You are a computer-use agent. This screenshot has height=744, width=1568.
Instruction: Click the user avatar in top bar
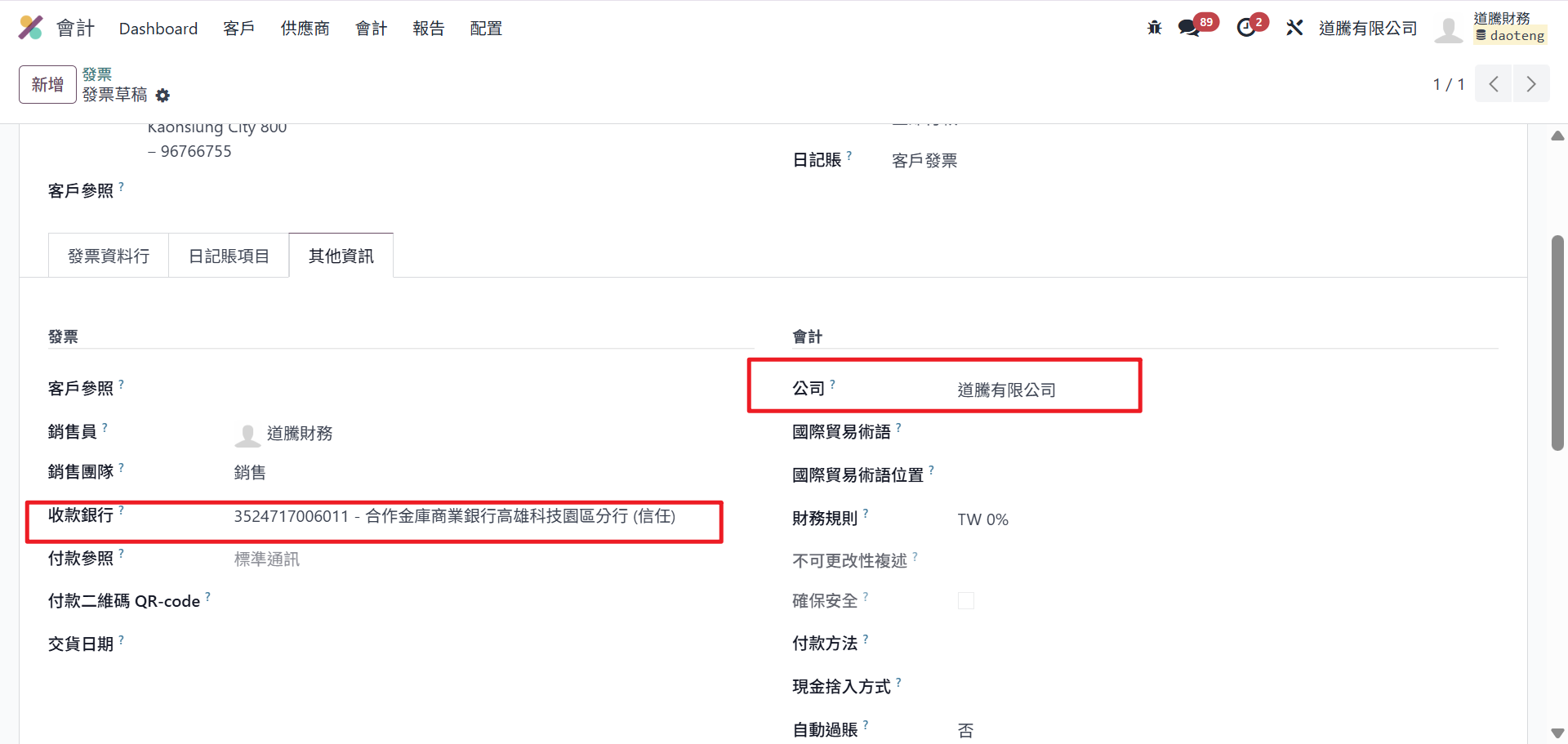coord(1448,29)
